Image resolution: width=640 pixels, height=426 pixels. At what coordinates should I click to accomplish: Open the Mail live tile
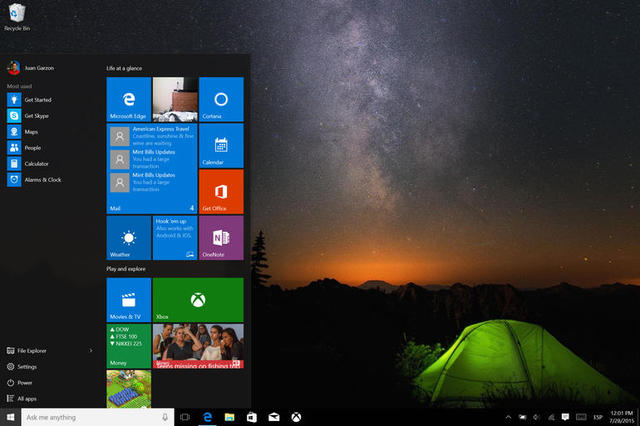[x=152, y=169]
